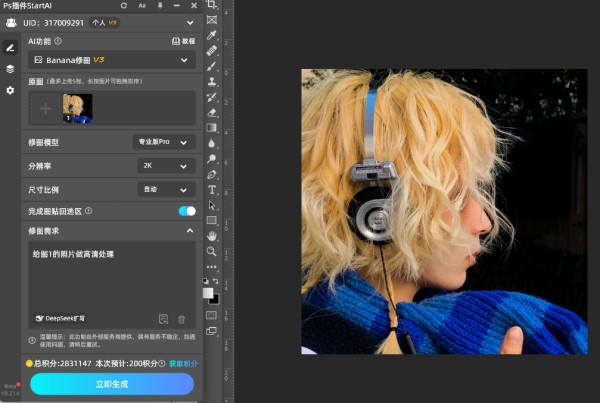The height and width of the screenshot is (403, 600).
Task: Click the 获取积分 link
Action: click(181, 364)
